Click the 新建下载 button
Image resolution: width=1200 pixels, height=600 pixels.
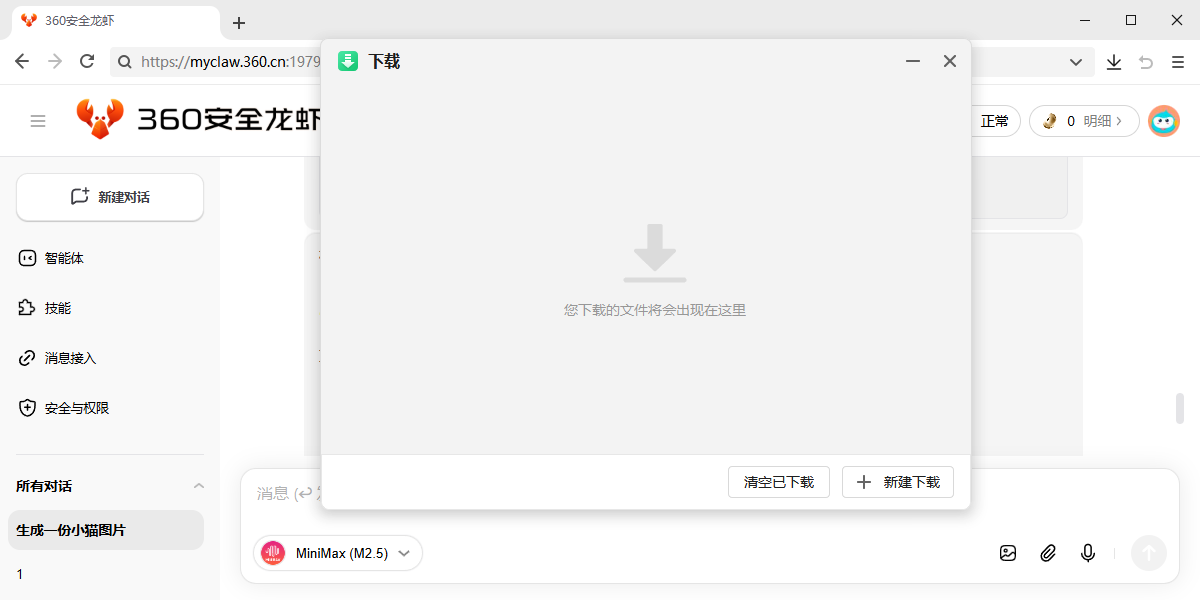898,482
